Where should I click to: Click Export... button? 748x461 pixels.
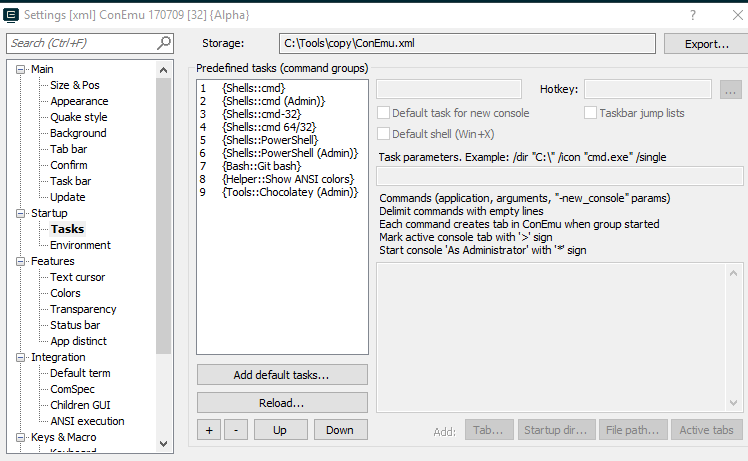click(x=706, y=44)
